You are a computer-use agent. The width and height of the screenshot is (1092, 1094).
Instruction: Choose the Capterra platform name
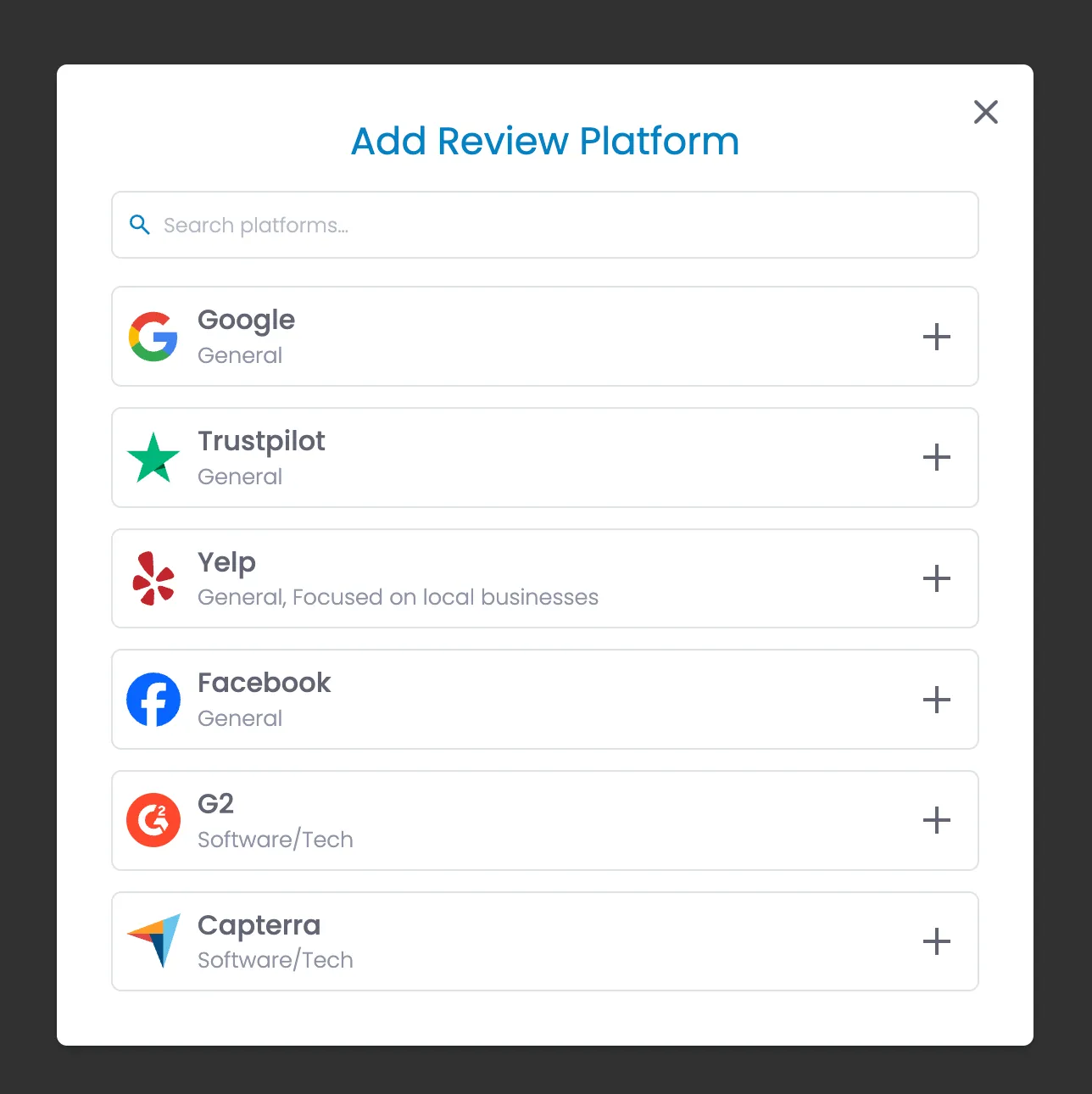pyautogui.click(x=259, y=925)
